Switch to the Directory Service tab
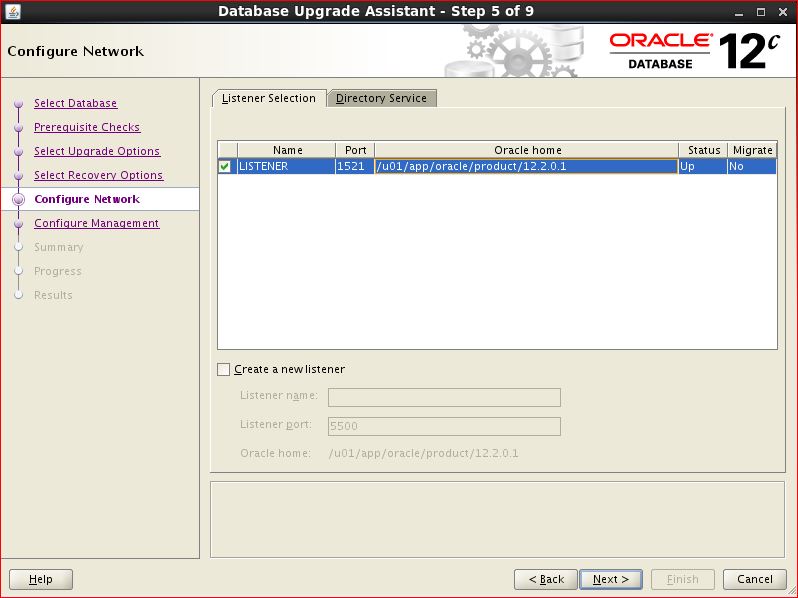 pos(381,98)
